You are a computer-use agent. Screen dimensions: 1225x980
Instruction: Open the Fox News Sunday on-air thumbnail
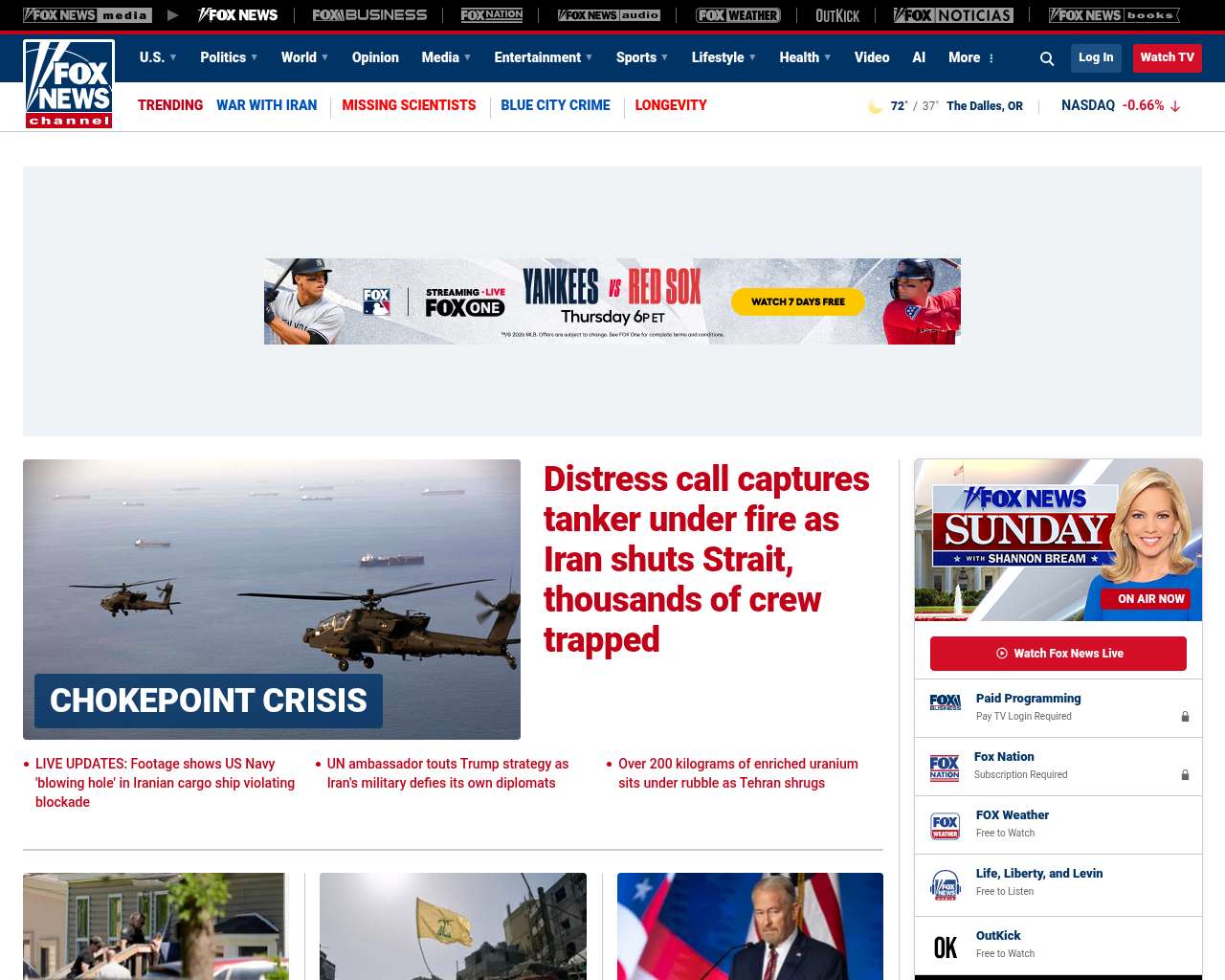pyautogui.click(x=1058, y=540)
